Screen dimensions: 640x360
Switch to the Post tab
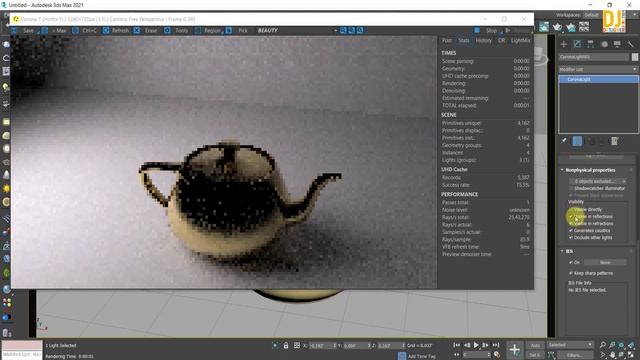pos(447,40)
